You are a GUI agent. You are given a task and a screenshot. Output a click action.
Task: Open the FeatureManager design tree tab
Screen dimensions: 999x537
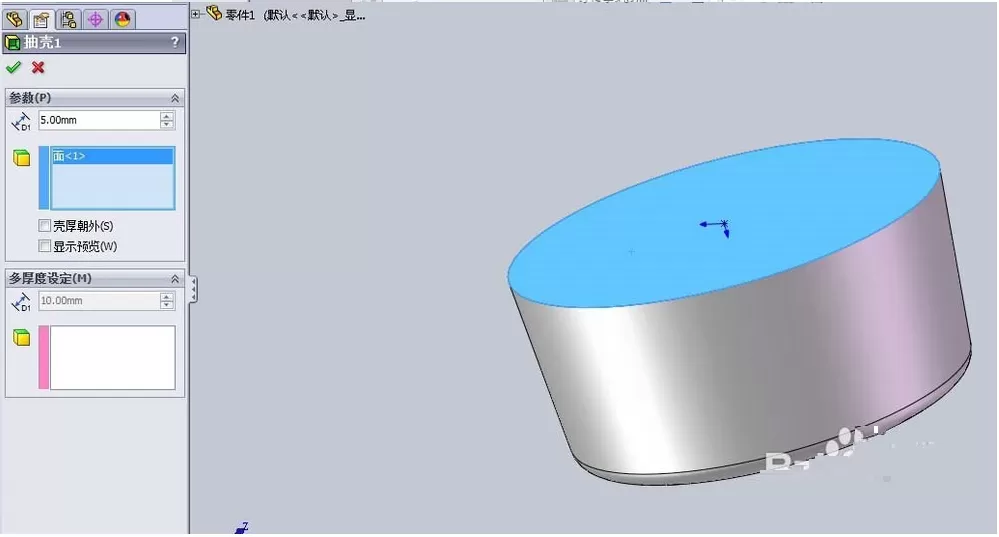pyautogui.click(x=15, y=19)
